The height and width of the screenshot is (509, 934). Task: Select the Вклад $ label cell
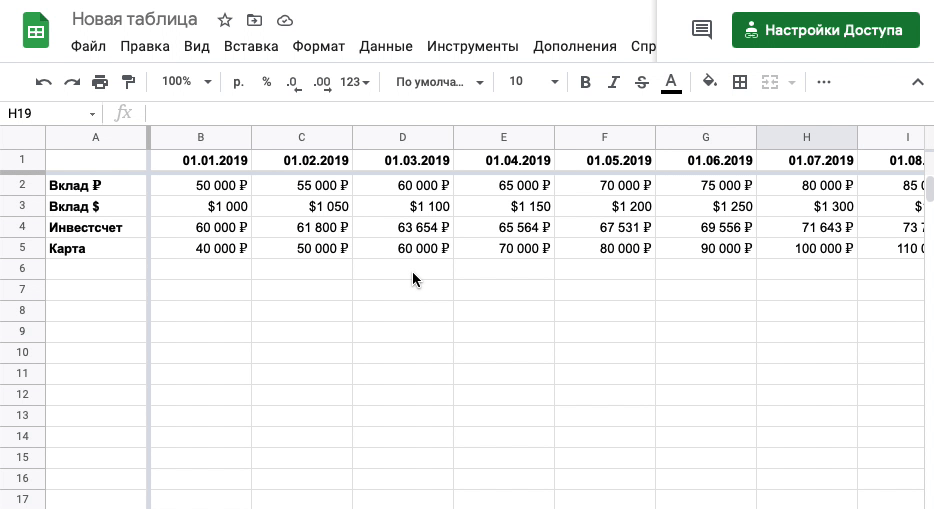96,207
